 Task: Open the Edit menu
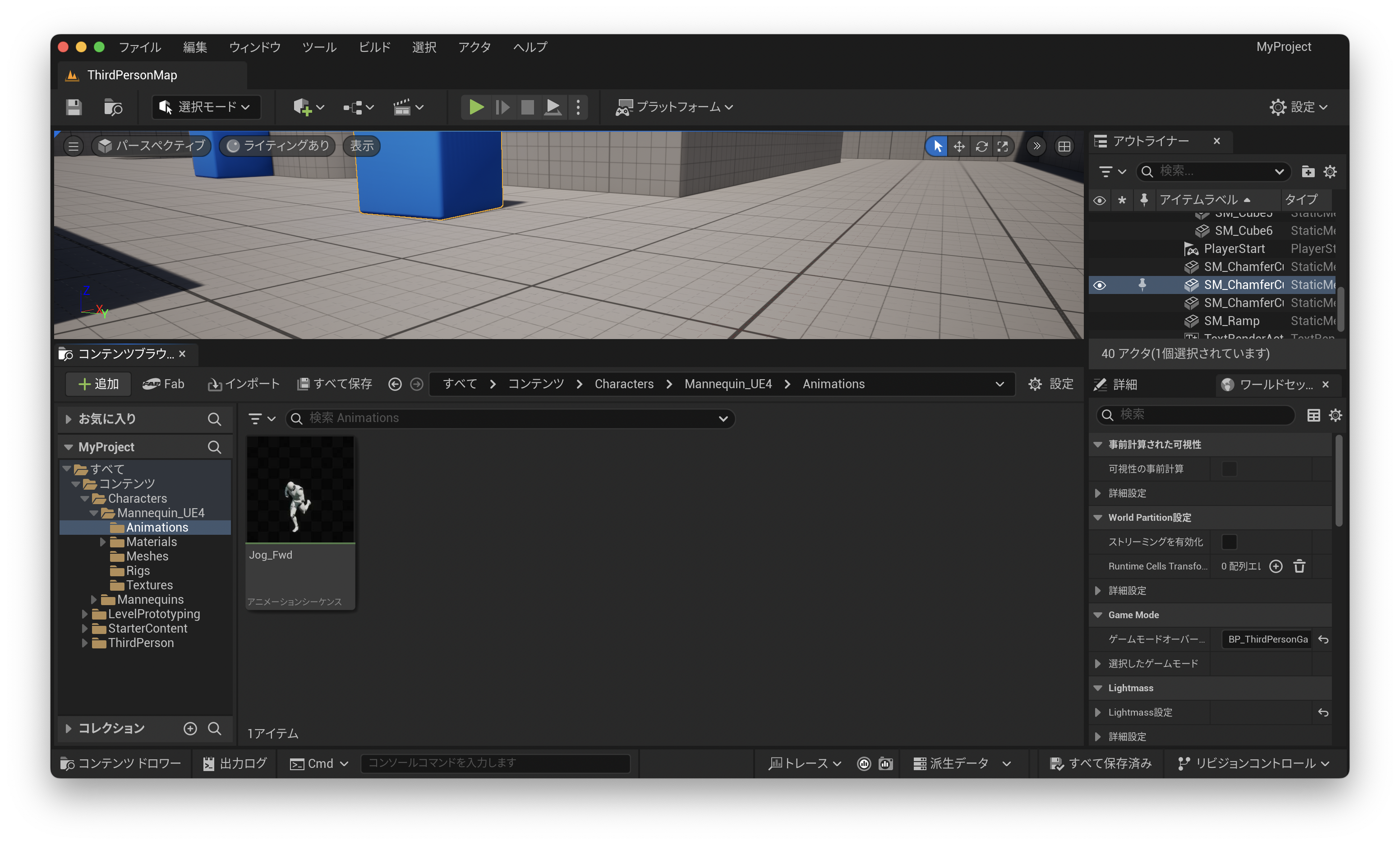(x=195, y=46)
